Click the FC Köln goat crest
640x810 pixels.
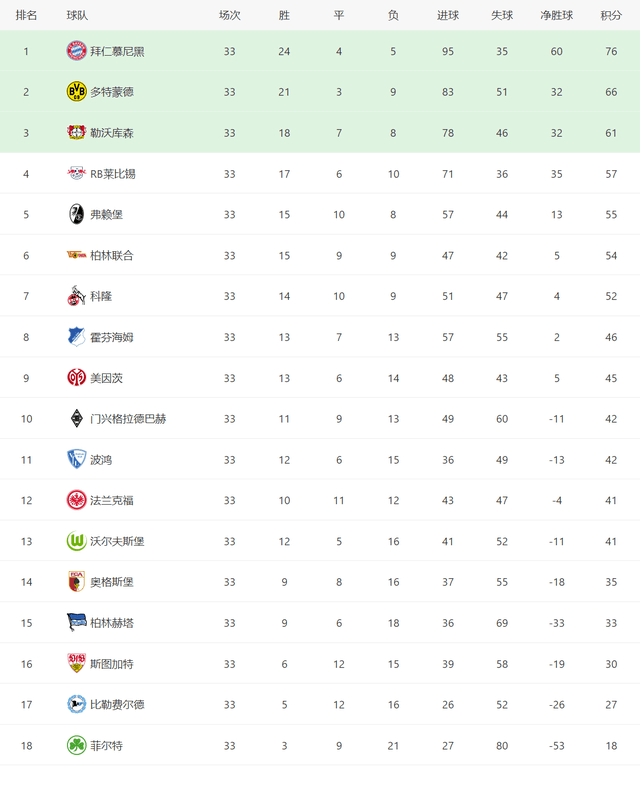[x=76, y=295]
